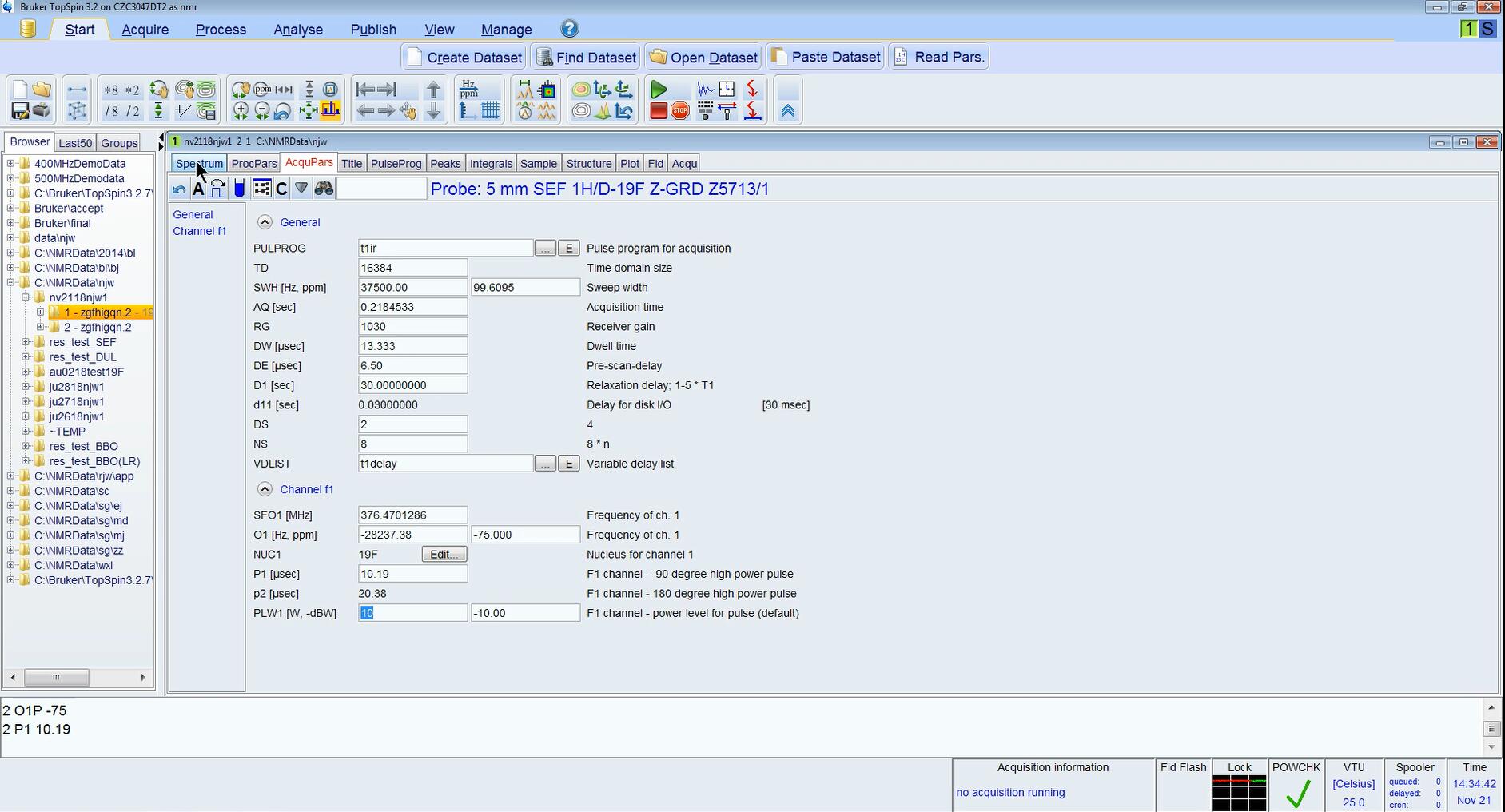Expand the 400MHzDemoData tree node

pos(11,164)
